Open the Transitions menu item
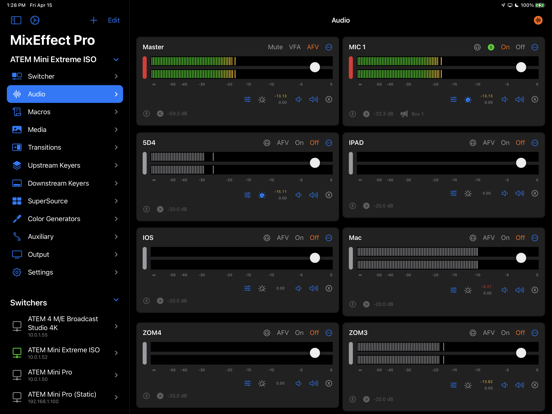The image size is (552, 414). tap(65, 148)
